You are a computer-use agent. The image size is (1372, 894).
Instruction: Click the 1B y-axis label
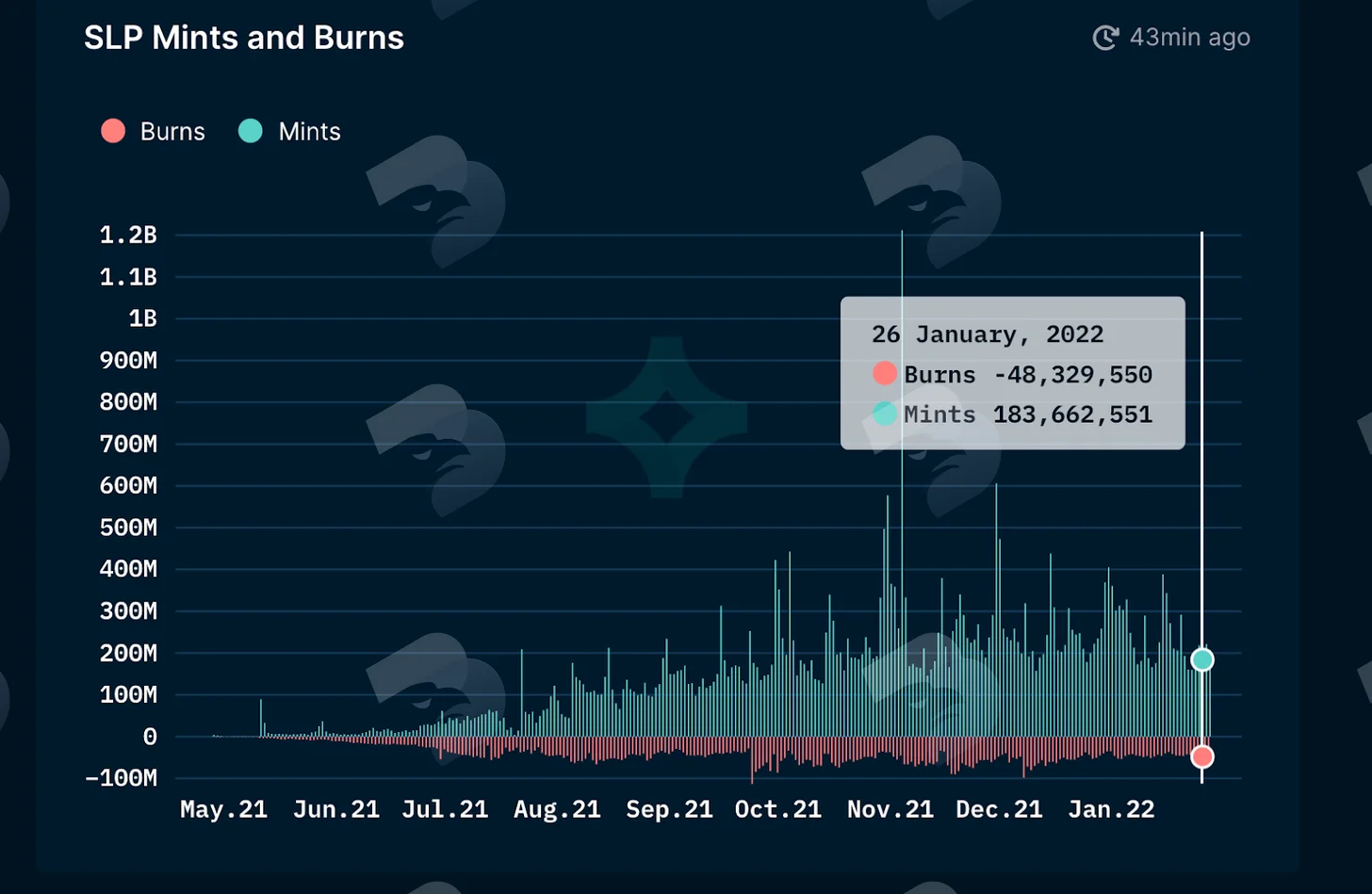tap(142, 318)
